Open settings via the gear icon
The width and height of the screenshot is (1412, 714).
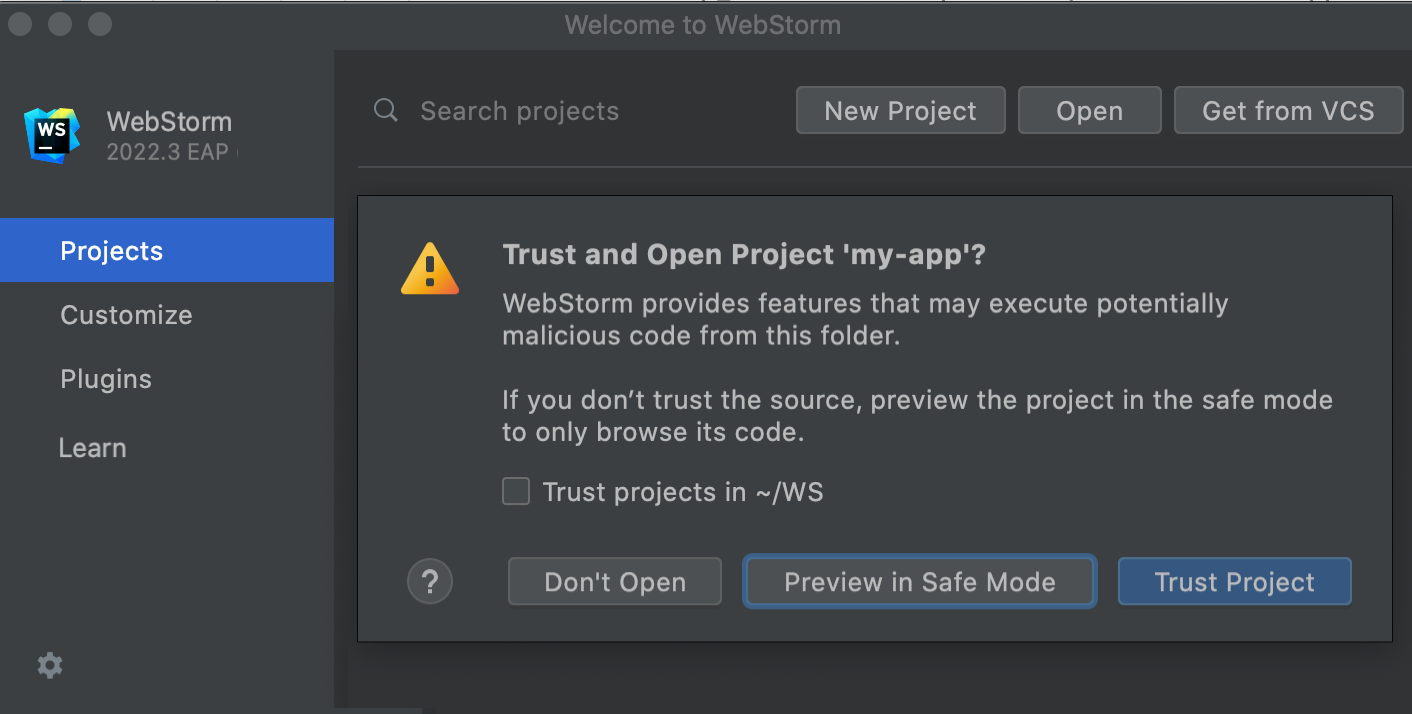click(49, 665)
